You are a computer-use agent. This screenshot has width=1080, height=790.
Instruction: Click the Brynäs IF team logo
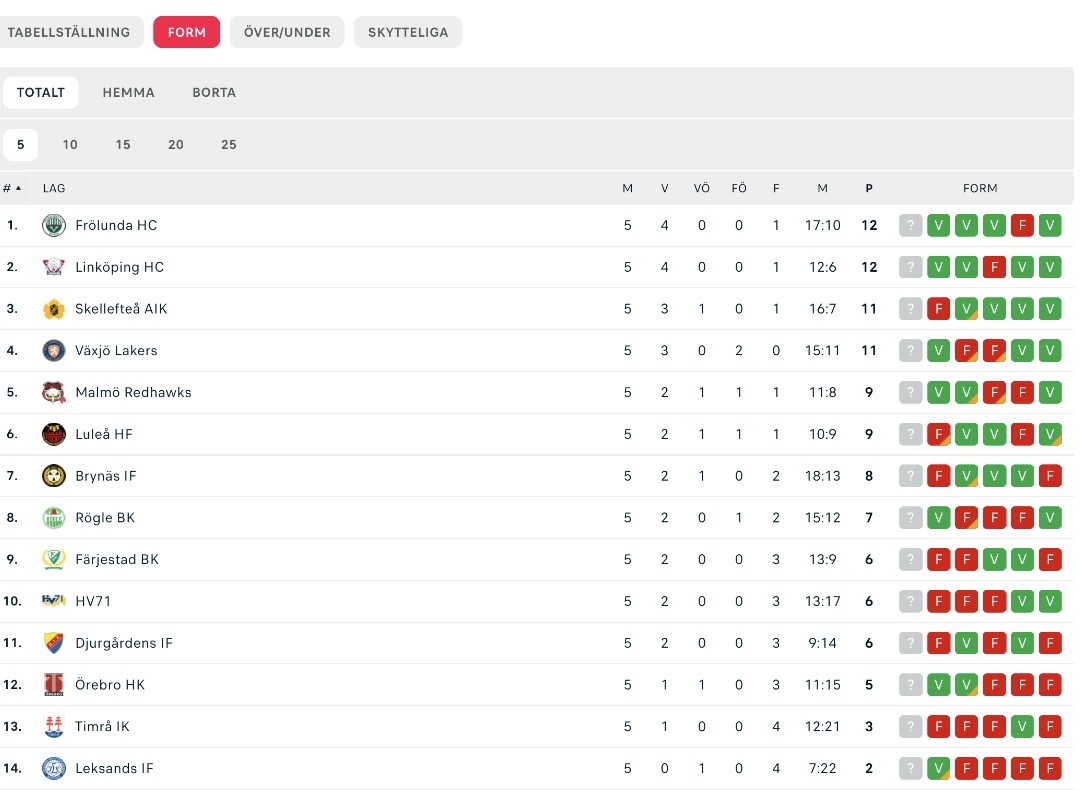pyautogui.click(x=54, y=476)
